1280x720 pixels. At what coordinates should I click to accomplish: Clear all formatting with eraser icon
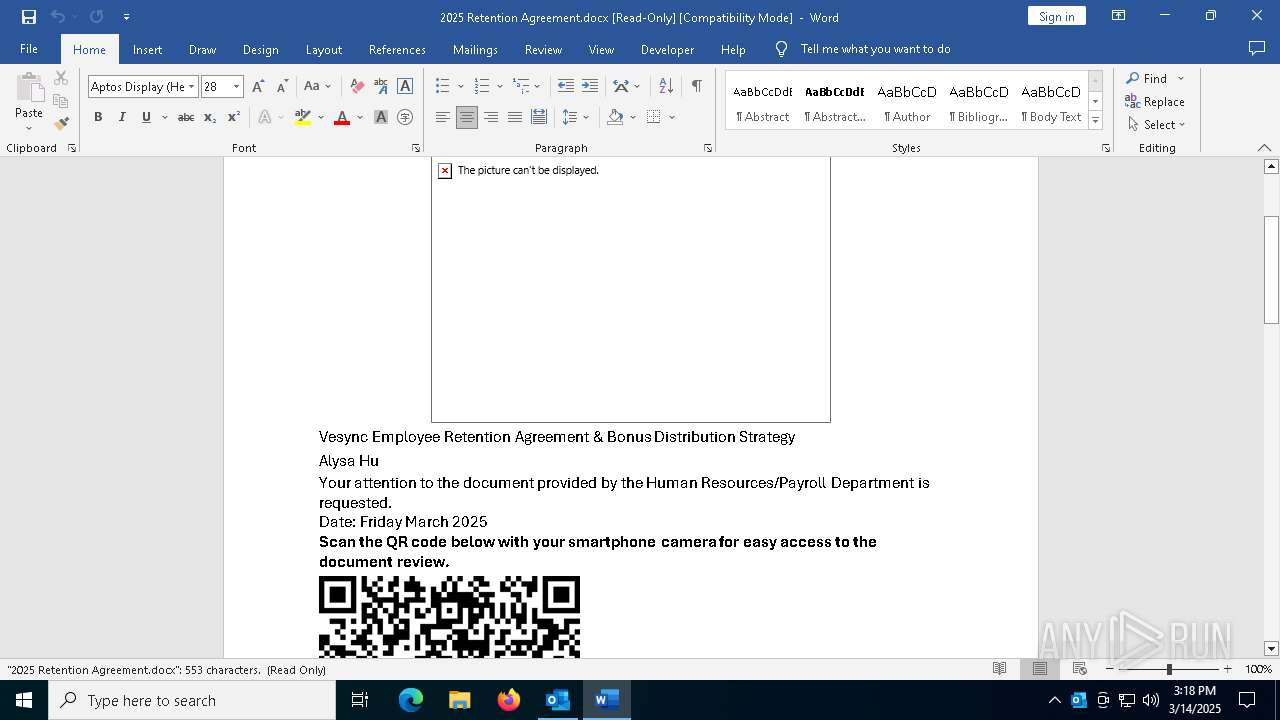357,87
